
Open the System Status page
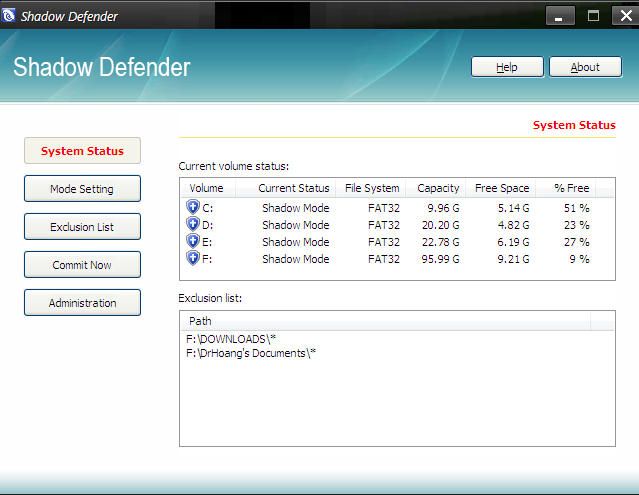click(82, 151)
